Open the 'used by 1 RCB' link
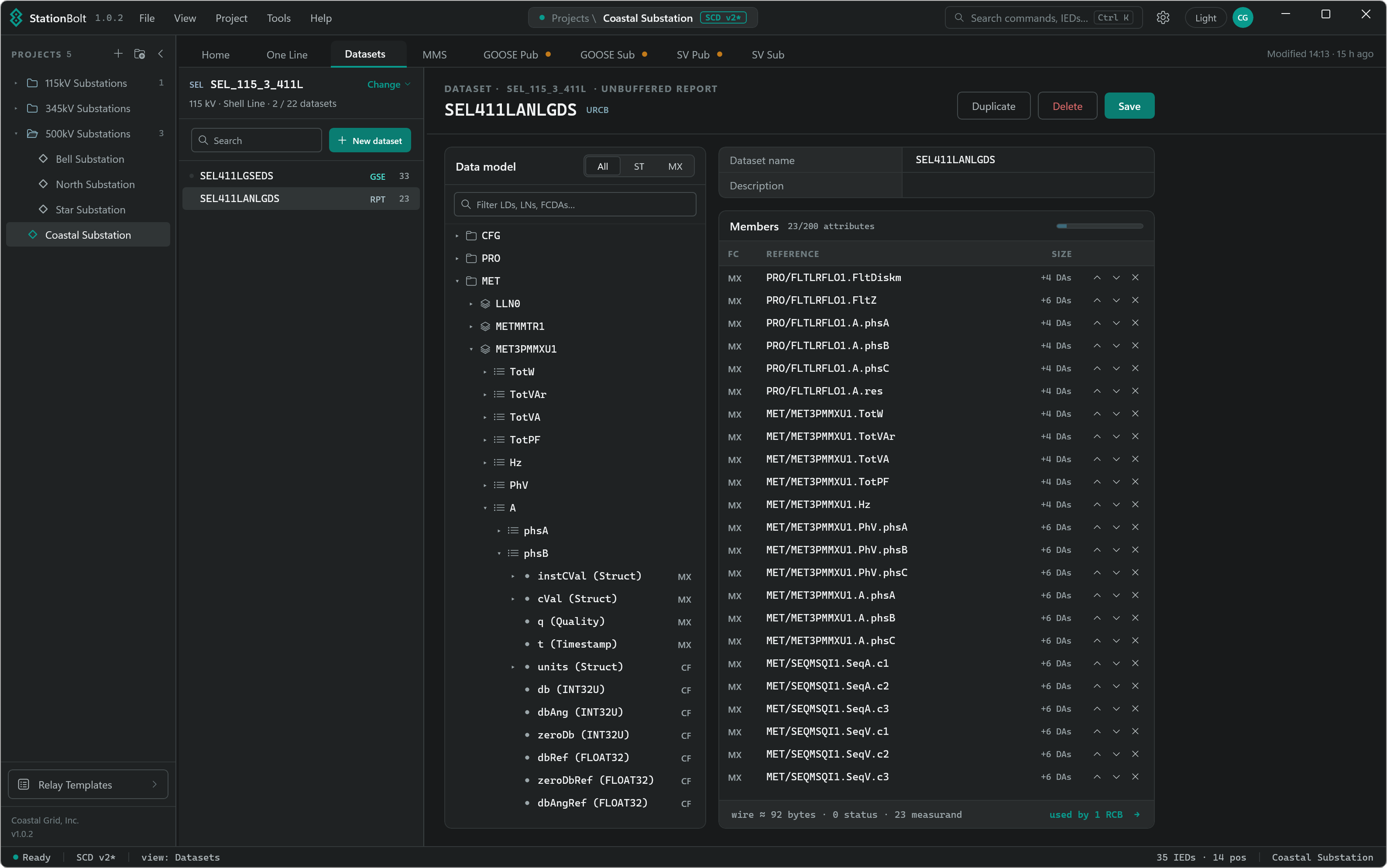Image resolution: width=1387 pixels, height=868 pixels. (x=1094, y=815)
